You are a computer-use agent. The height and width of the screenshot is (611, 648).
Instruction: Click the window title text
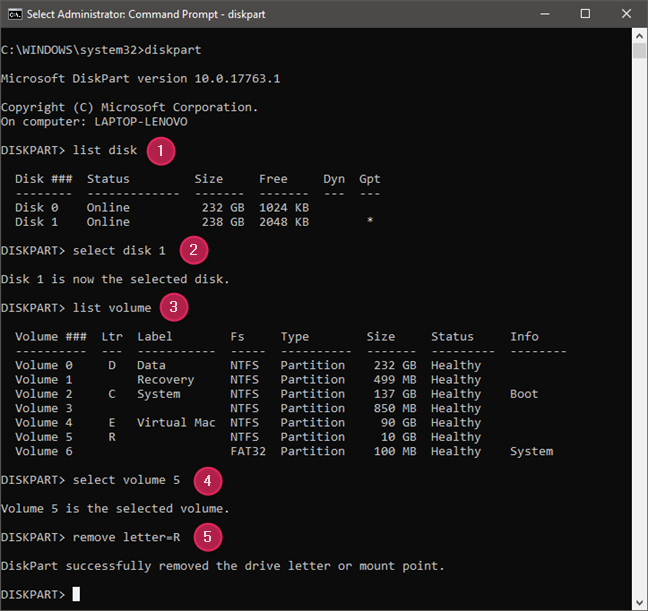point(140,15)
